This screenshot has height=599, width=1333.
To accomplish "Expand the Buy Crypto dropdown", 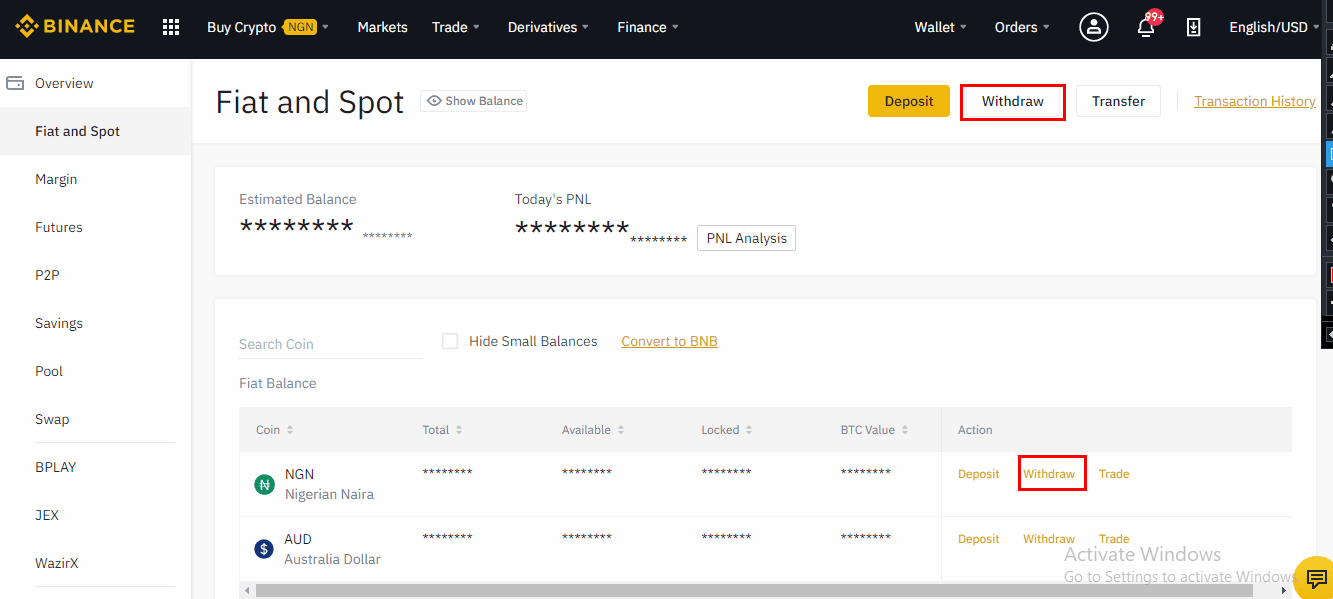I will [x=268, y=27].
